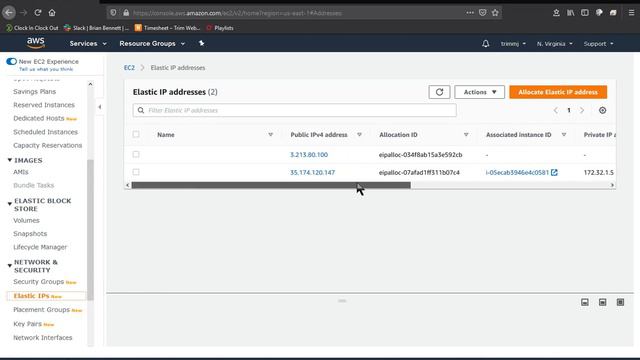Check the row for 35.174.120.147

coord(136,172)
